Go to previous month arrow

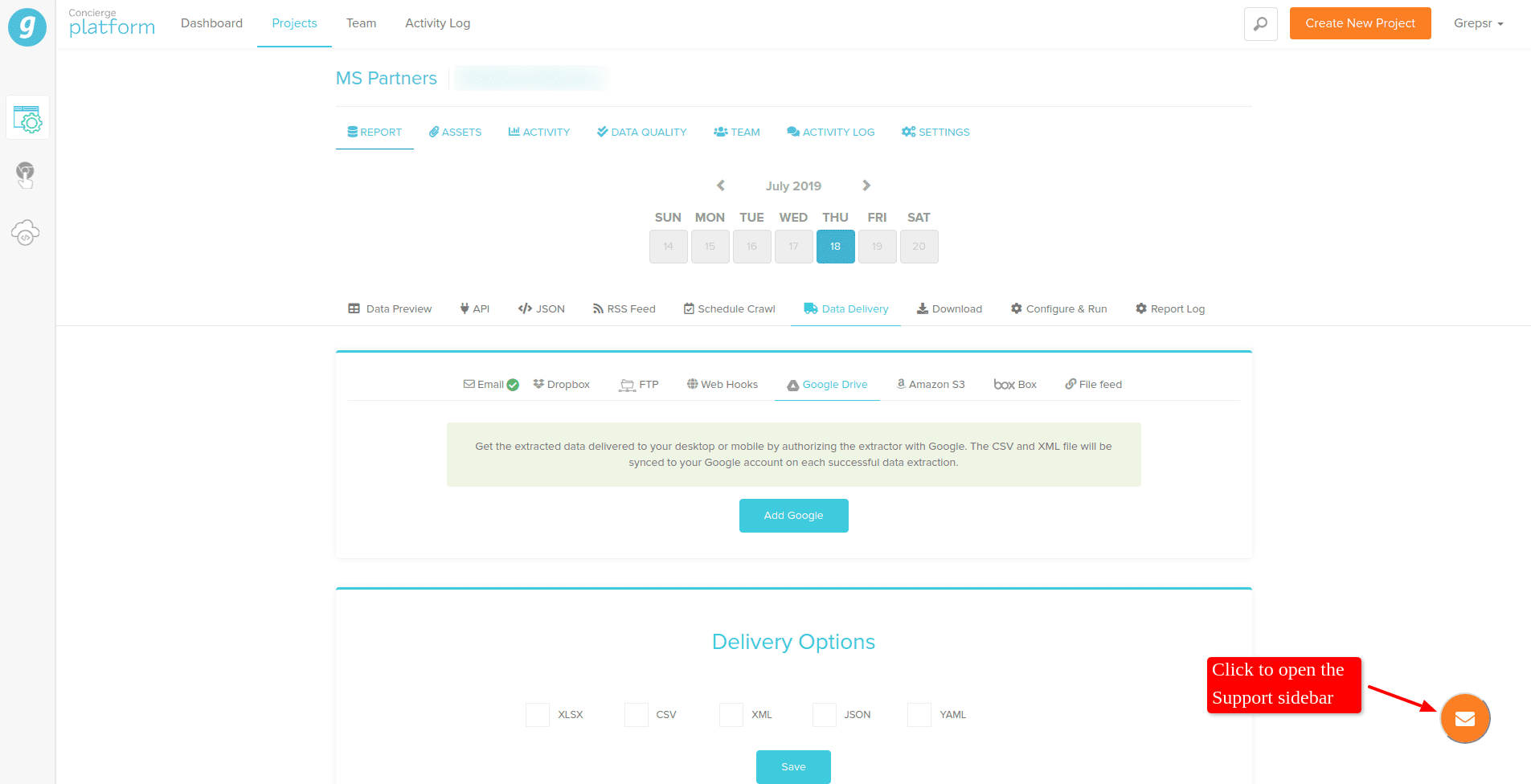(x=721, y=186)
